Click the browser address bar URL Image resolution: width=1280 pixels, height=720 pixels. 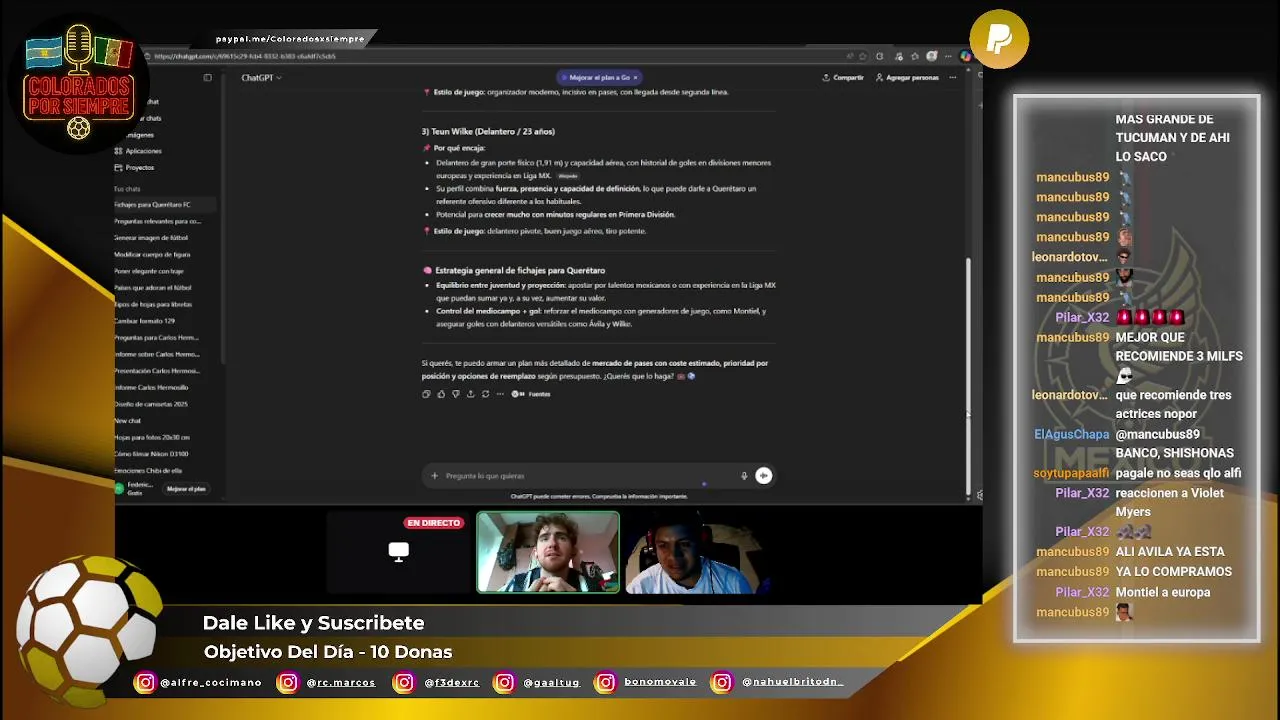click(245, 56)
